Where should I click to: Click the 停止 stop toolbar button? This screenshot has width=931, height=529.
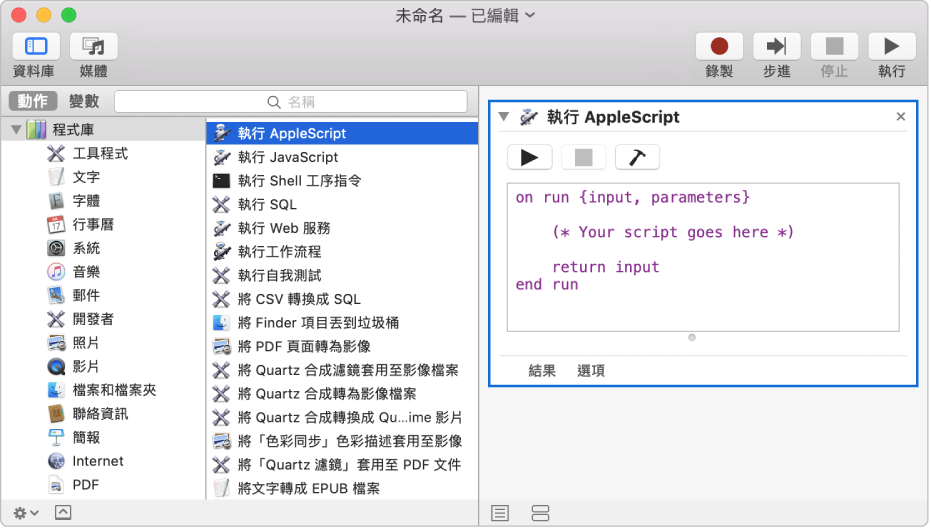click(x=834, y=46)
